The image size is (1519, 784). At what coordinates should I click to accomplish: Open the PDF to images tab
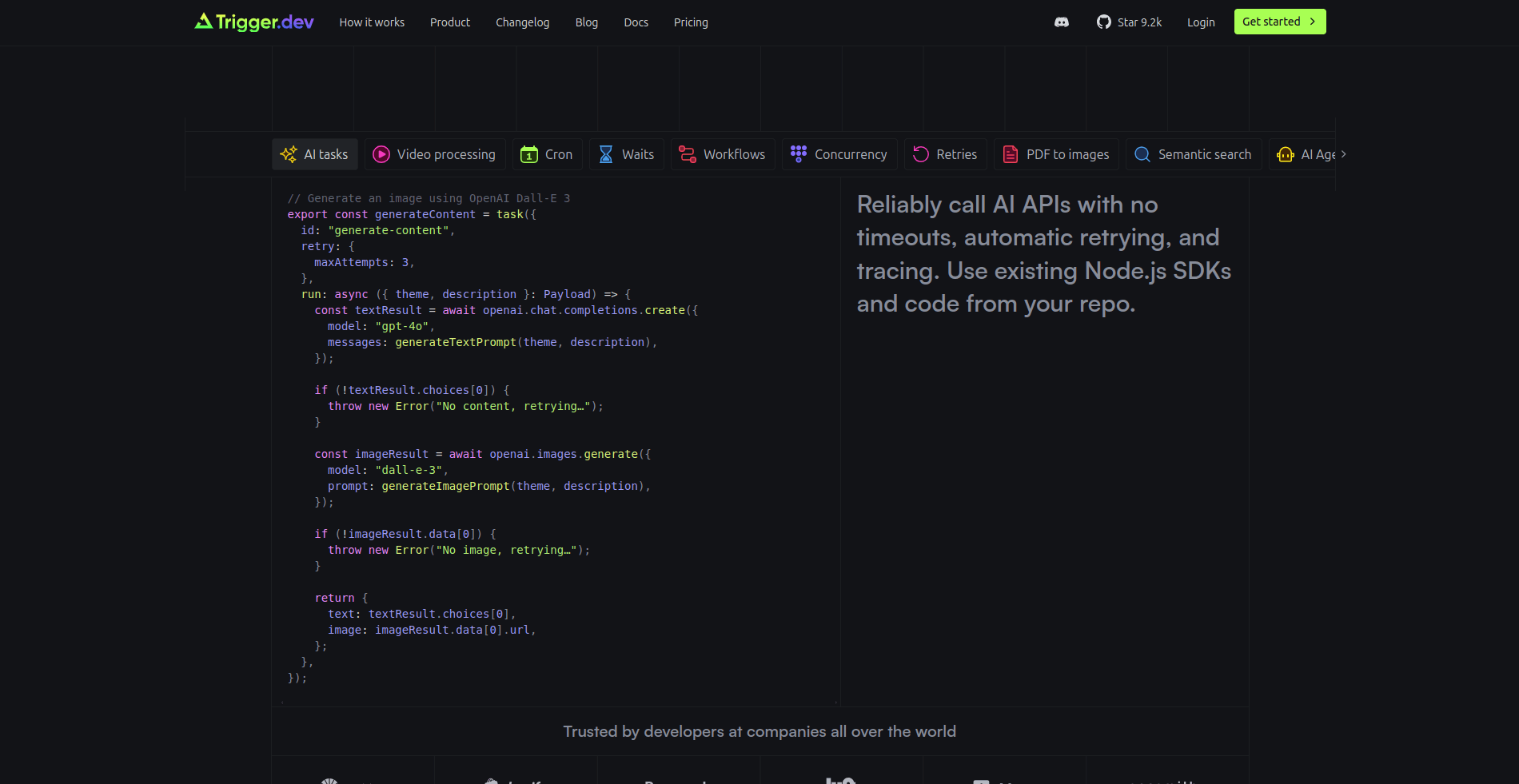point(1056,154)
